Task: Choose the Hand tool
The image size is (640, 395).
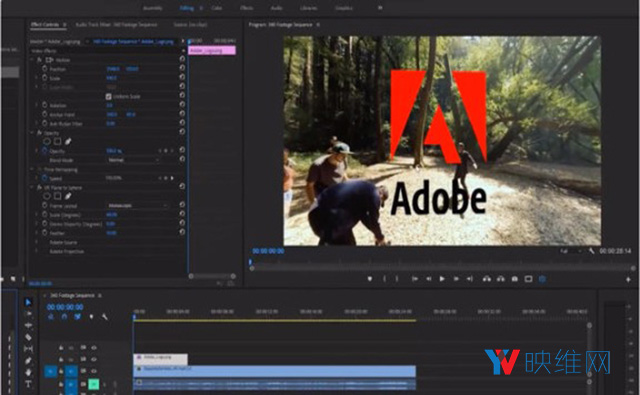Action: coord(28,372)
